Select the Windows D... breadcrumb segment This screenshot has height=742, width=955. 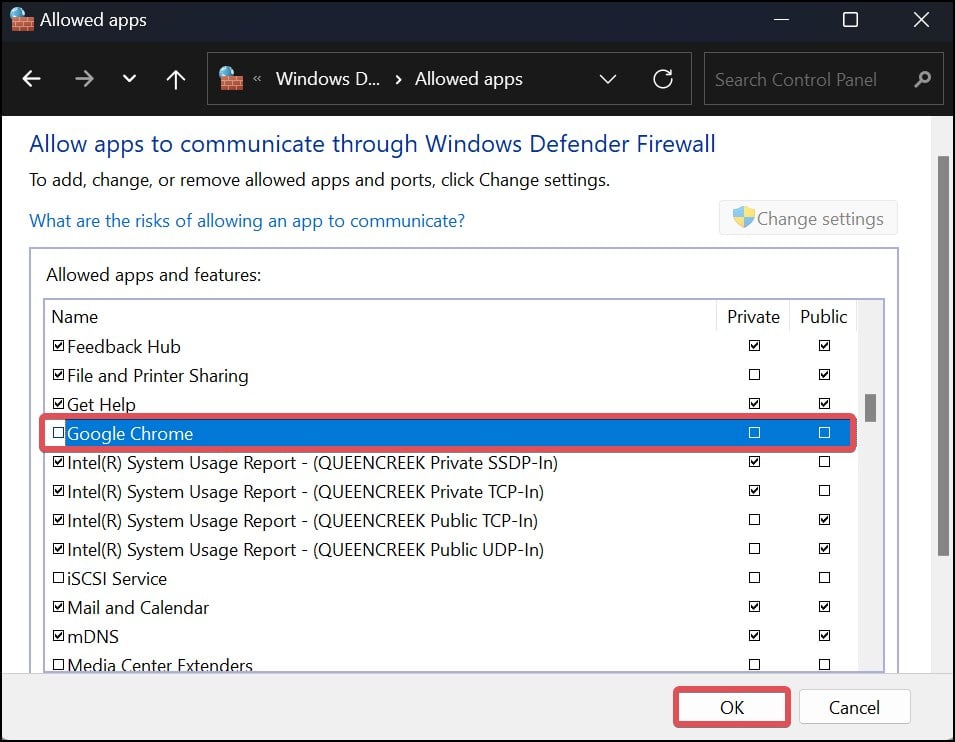(x=328, y=79)
